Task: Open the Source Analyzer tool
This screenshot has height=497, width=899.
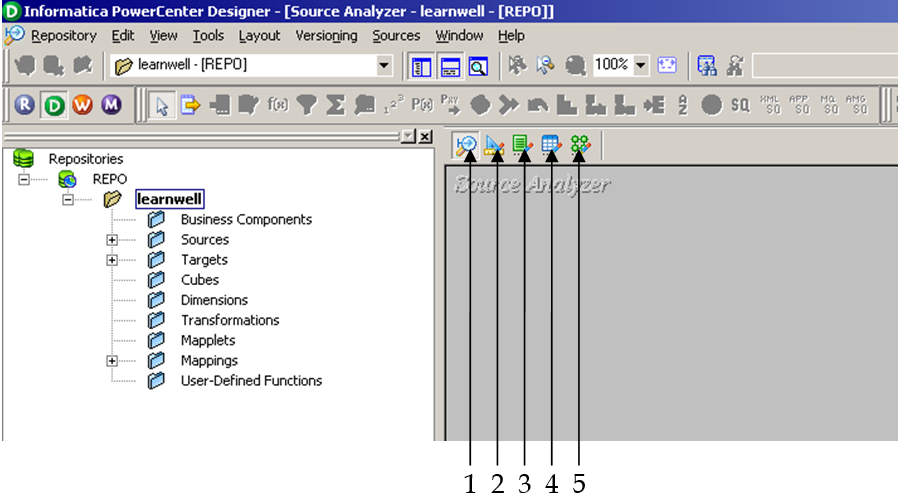Action: click(x=466, y=145)
